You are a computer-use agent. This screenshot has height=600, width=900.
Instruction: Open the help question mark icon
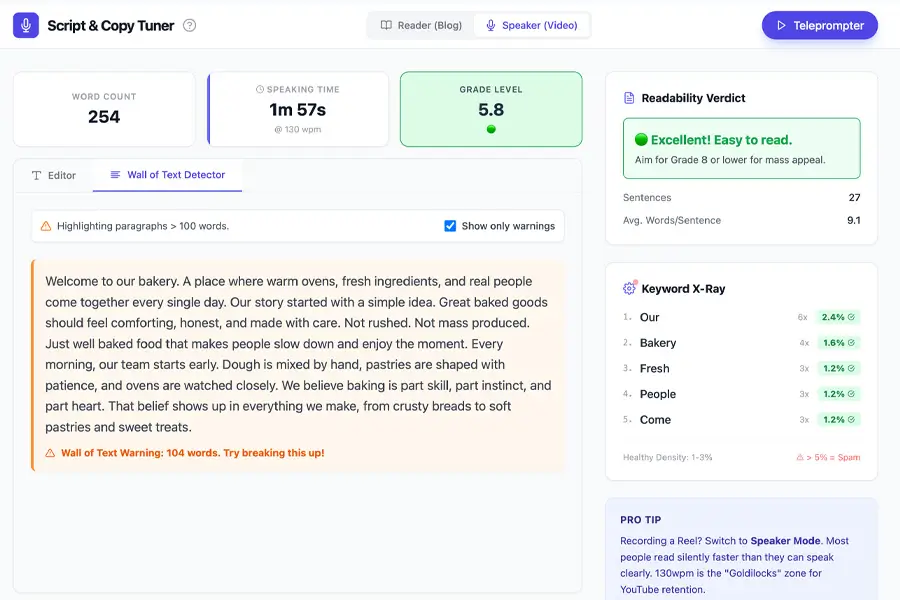[x=190, y=25]
